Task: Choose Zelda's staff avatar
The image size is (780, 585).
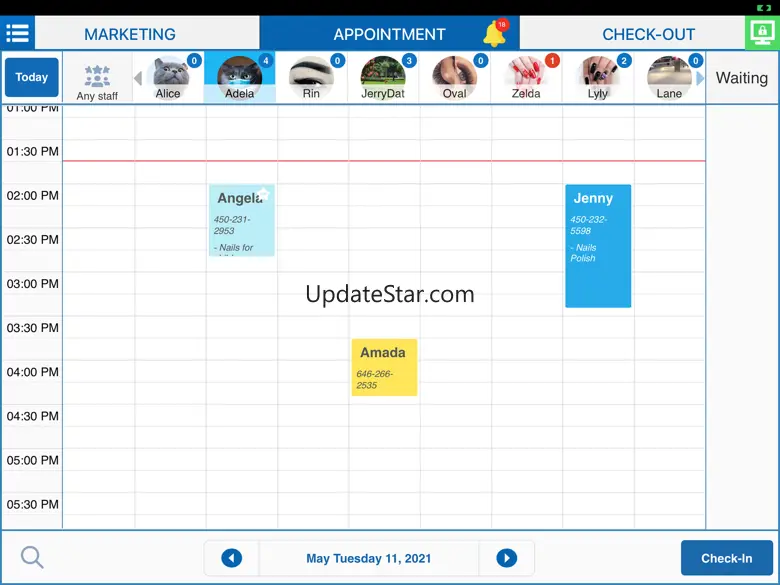Action: (x=526, y=76)
